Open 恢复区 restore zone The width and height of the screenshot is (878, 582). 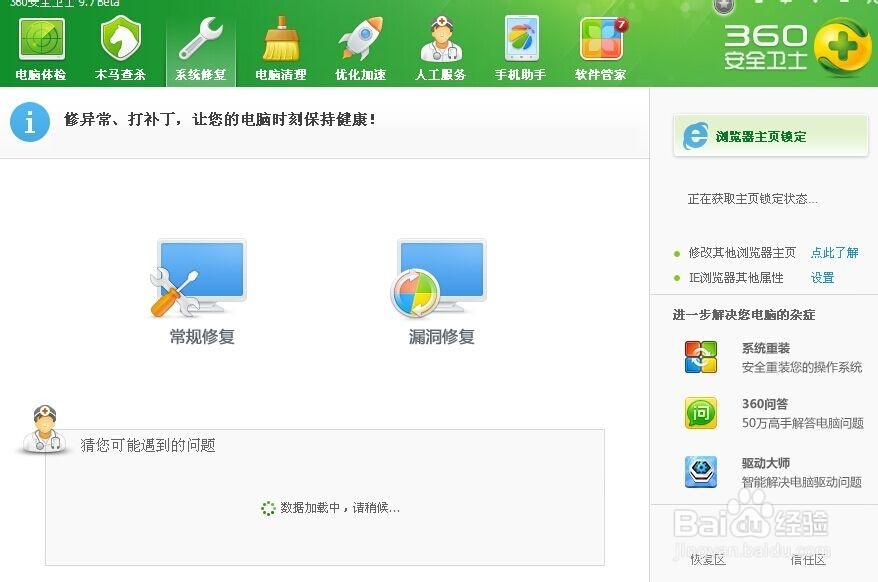[708, 560]
